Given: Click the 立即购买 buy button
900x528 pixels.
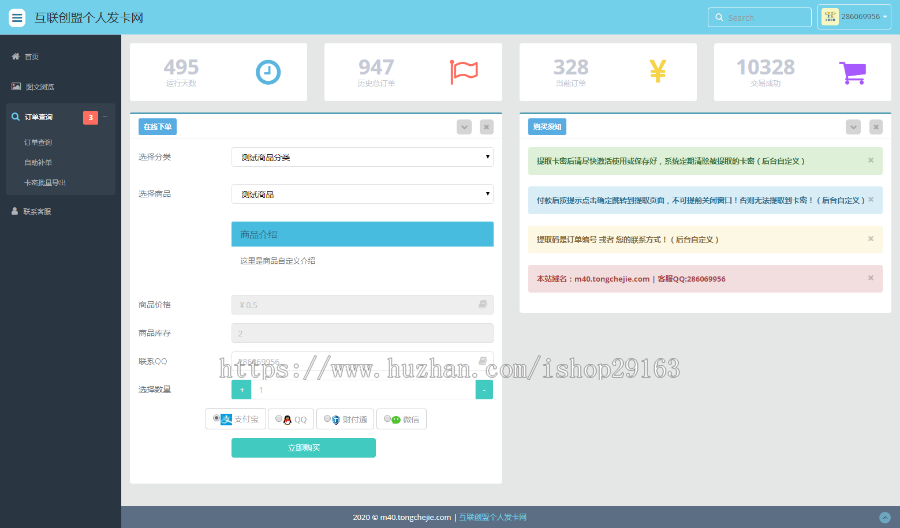Looking at the screenshot, I should click(304, 448).
